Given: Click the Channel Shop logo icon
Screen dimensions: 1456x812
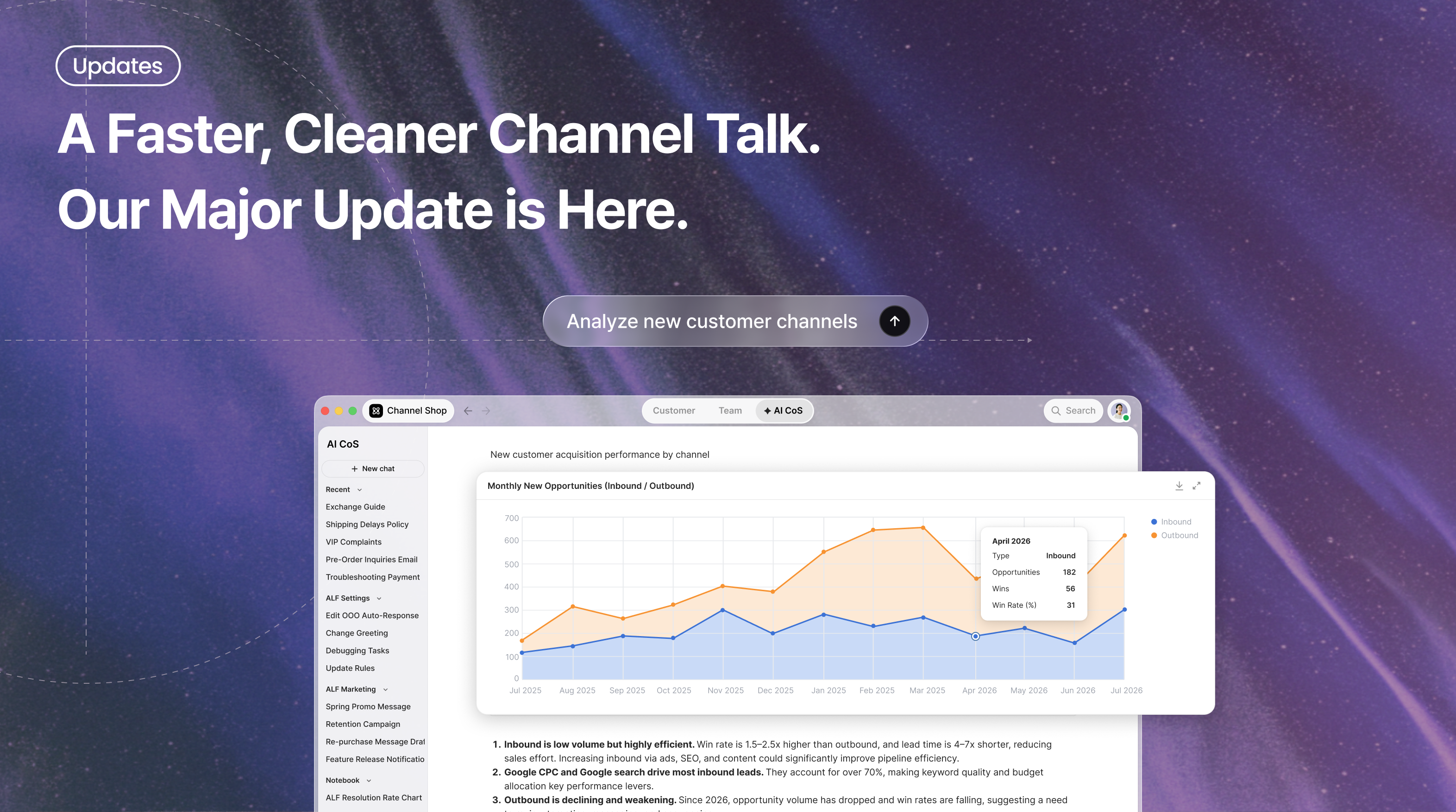Looking at the screenshot, I should (376, 411).
